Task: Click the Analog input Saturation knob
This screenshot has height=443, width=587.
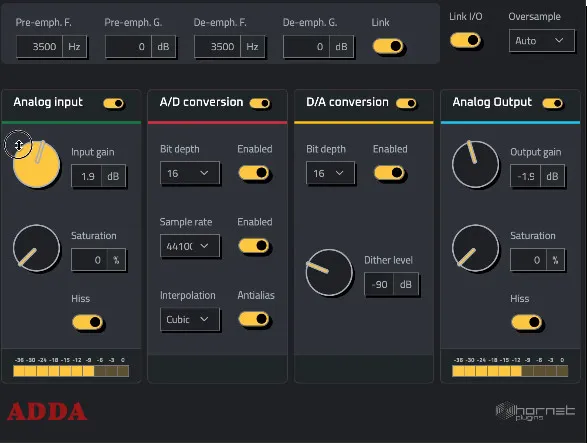Action: tap(36, 248)
